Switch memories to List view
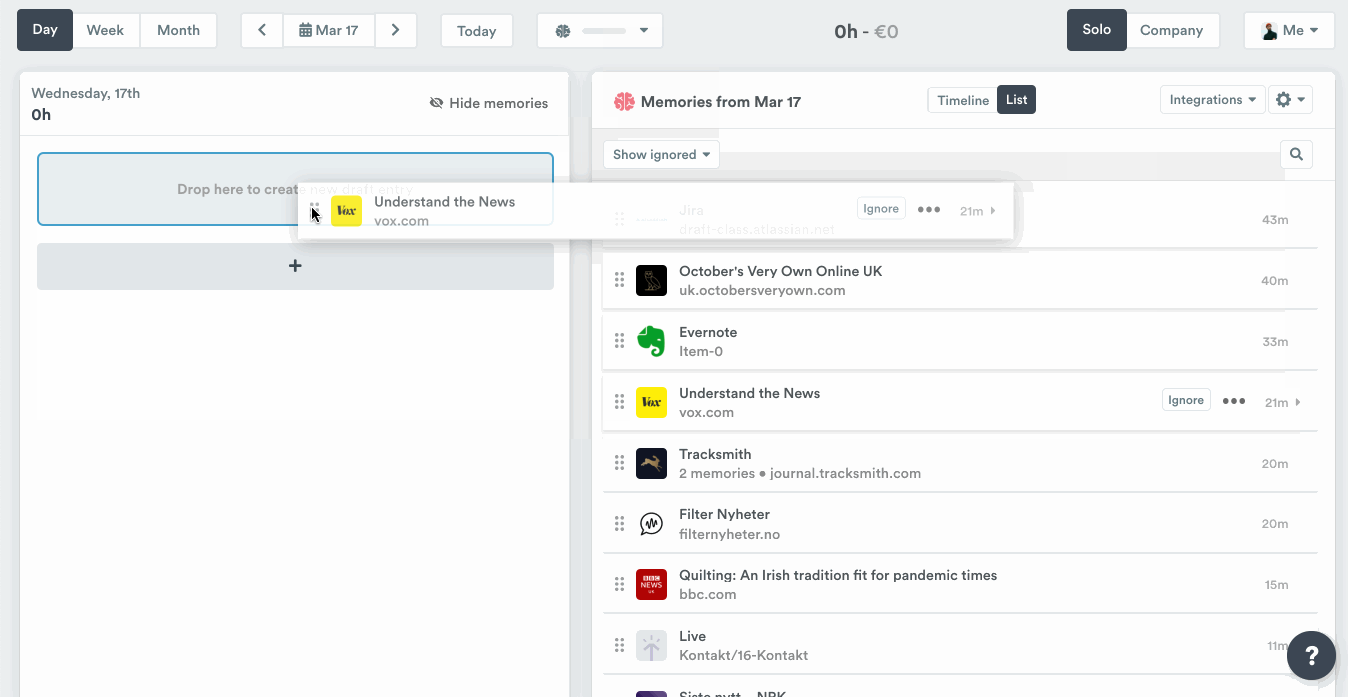This screenshot has height=697, width=1348. (x=1017, y=100)
